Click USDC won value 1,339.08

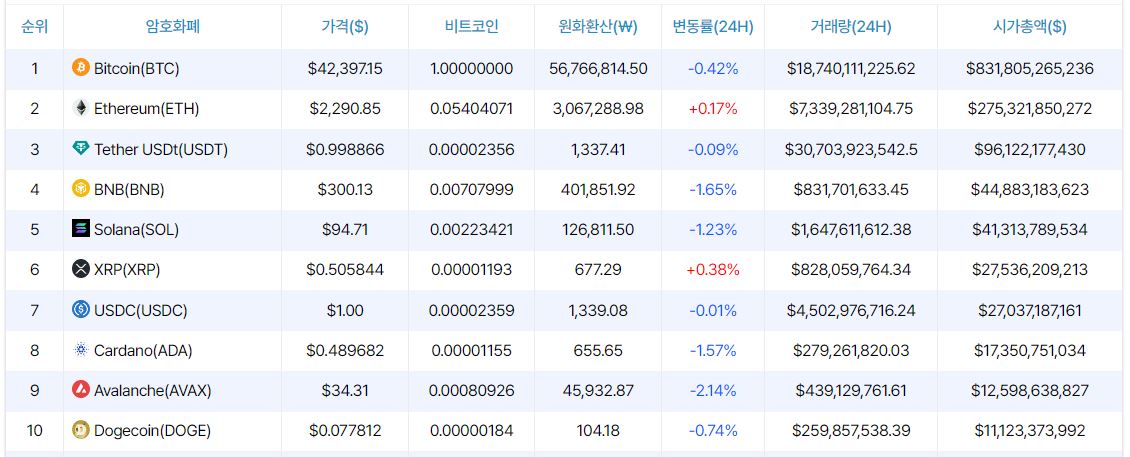pos(598,311)
